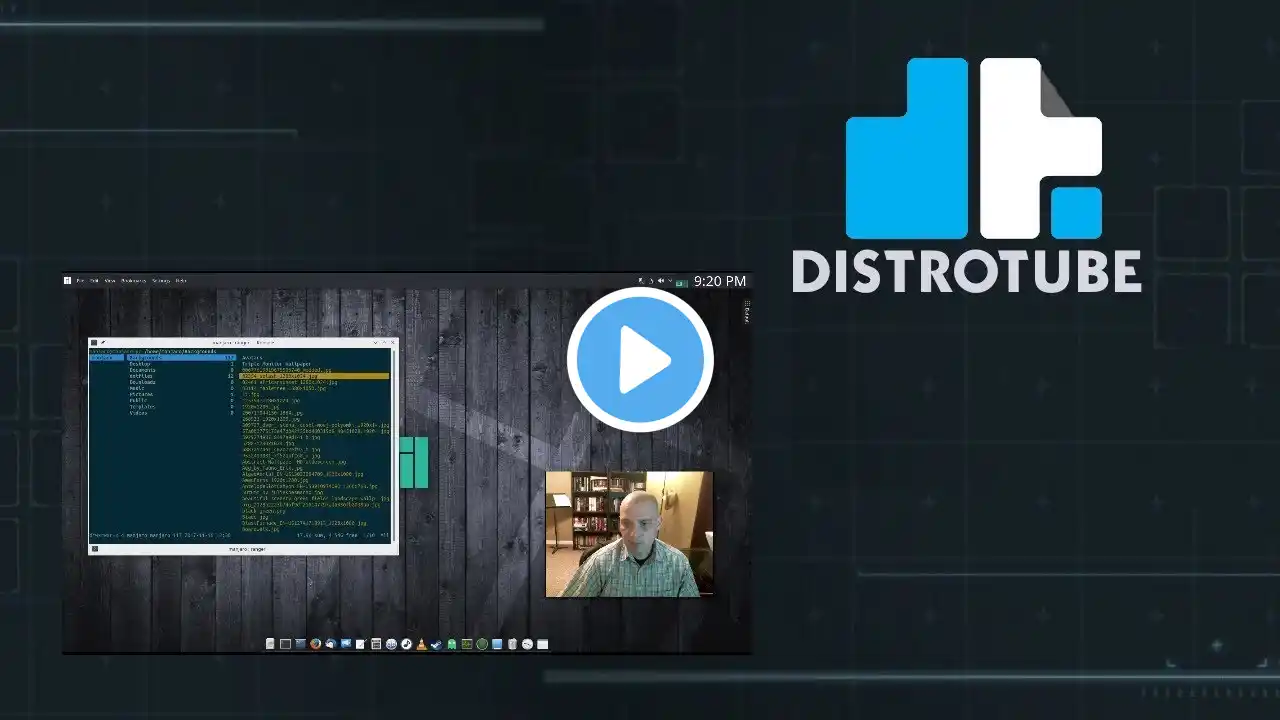Play the DistroTube video

(x=640, y=359)
